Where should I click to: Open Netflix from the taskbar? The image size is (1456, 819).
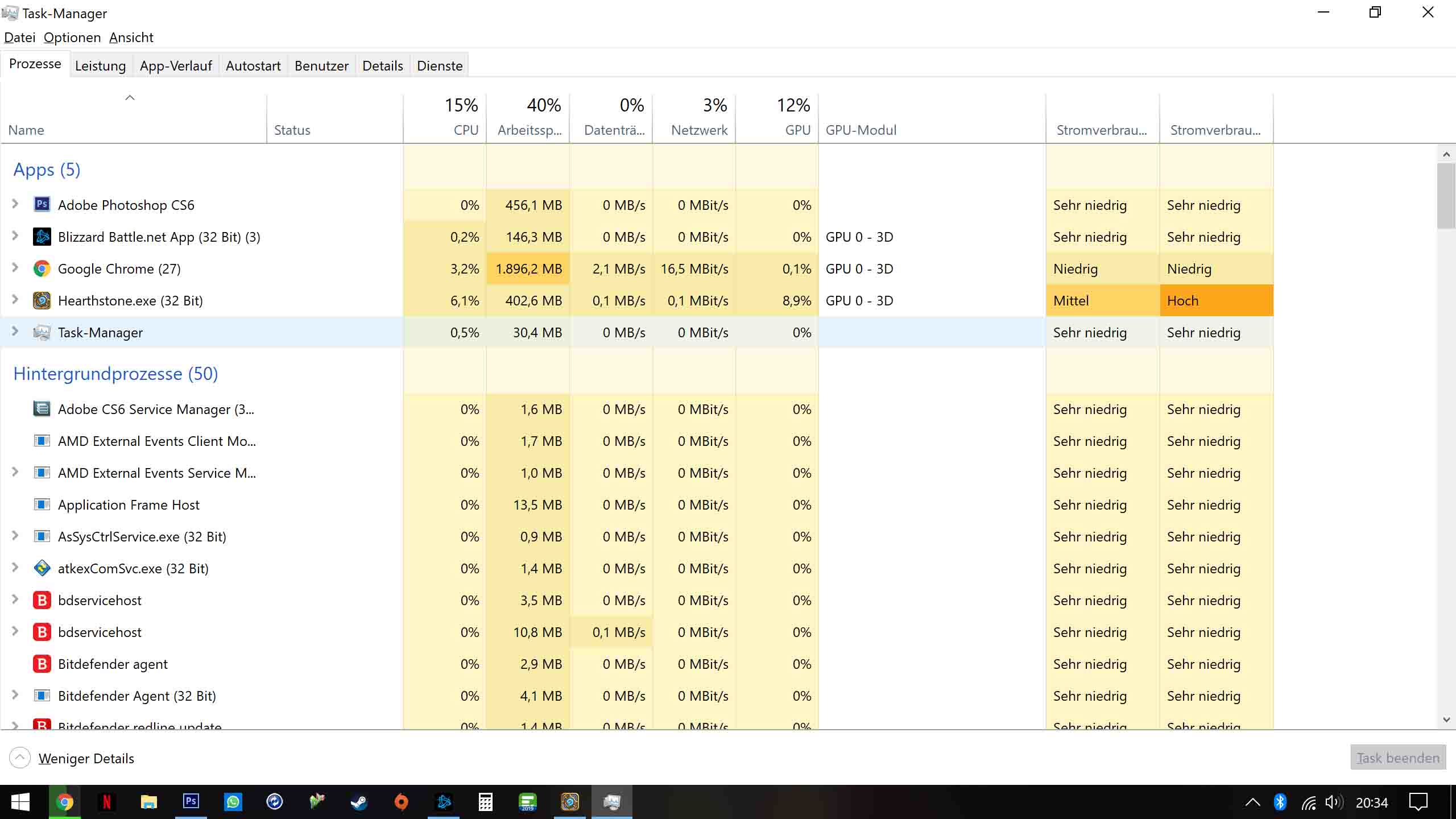[x=106, y=802]
